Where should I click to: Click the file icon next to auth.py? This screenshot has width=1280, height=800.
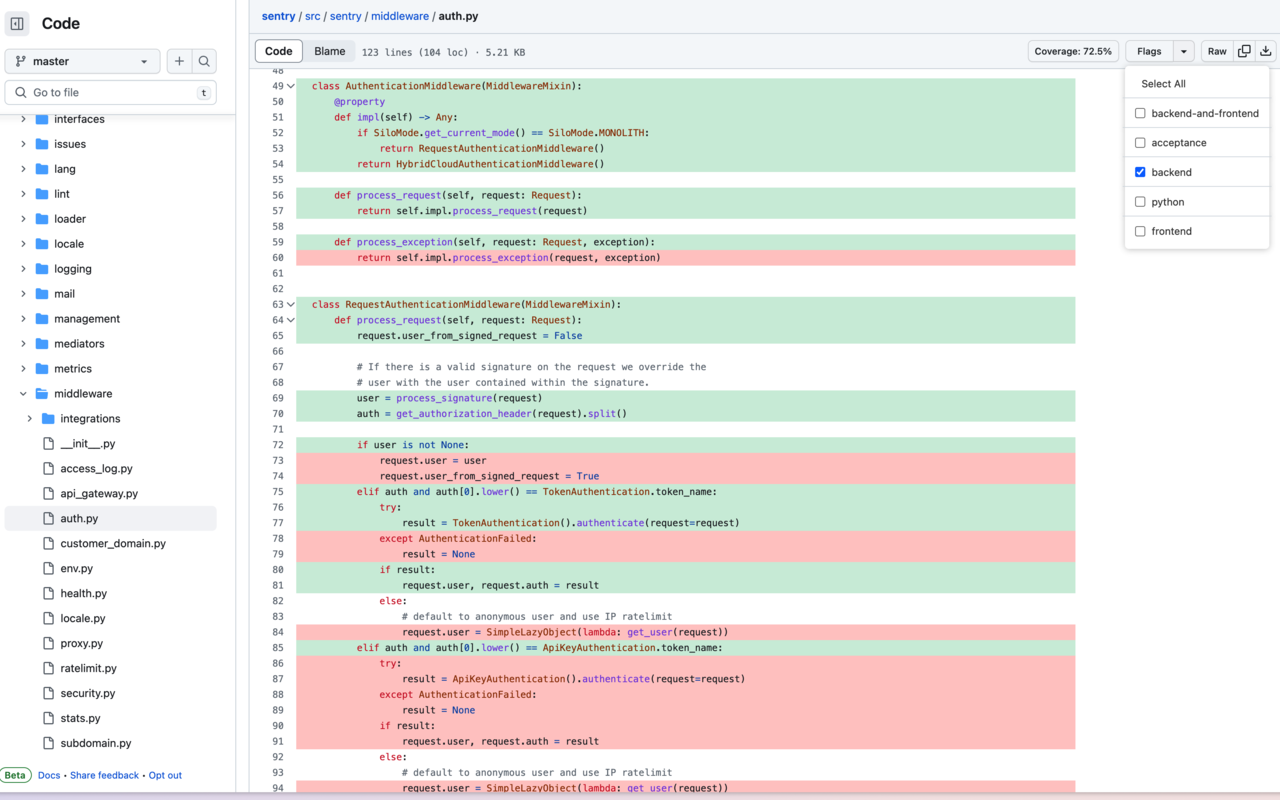coord(46,518)
